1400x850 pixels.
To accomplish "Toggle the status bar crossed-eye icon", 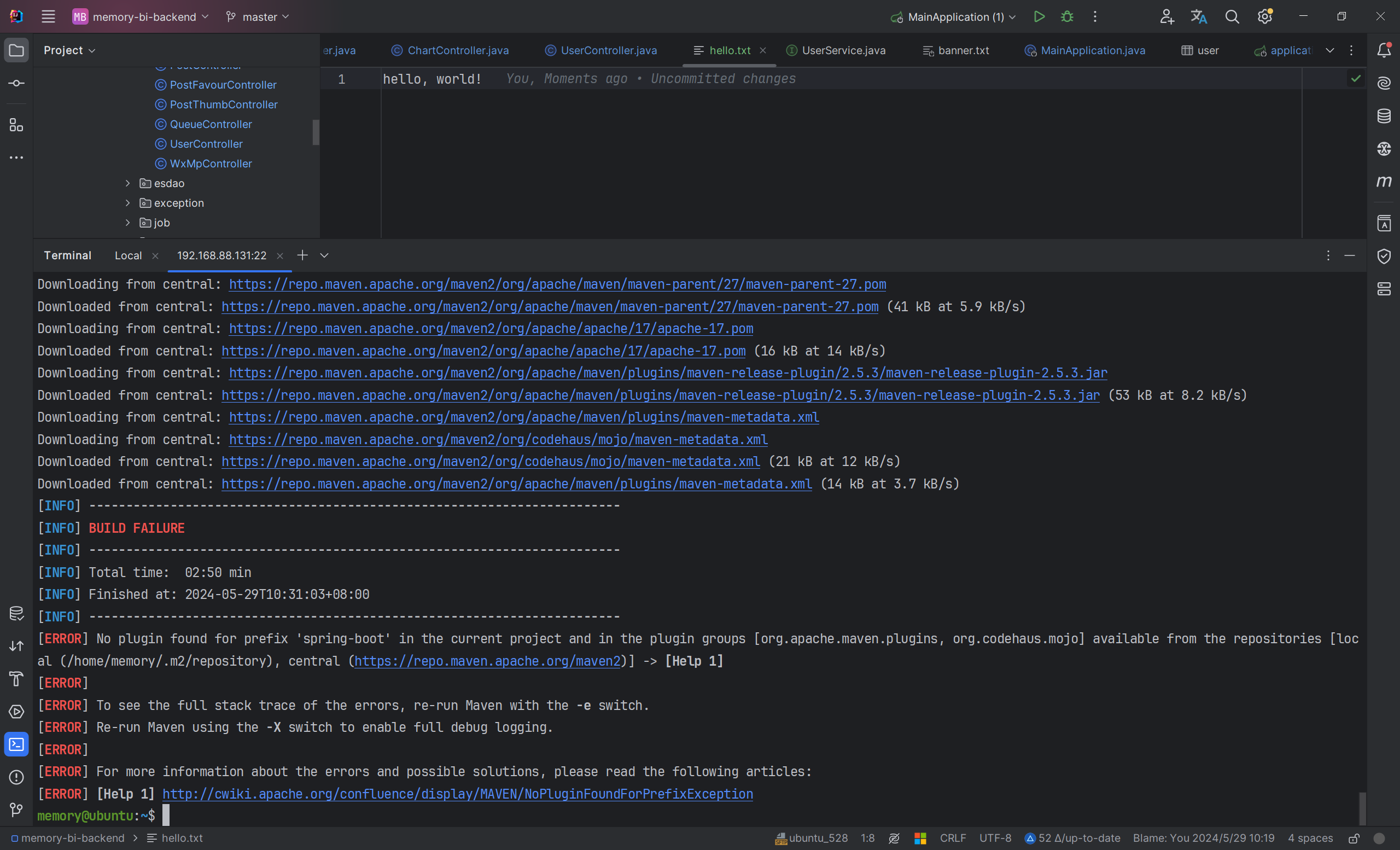I will (894, 838).
